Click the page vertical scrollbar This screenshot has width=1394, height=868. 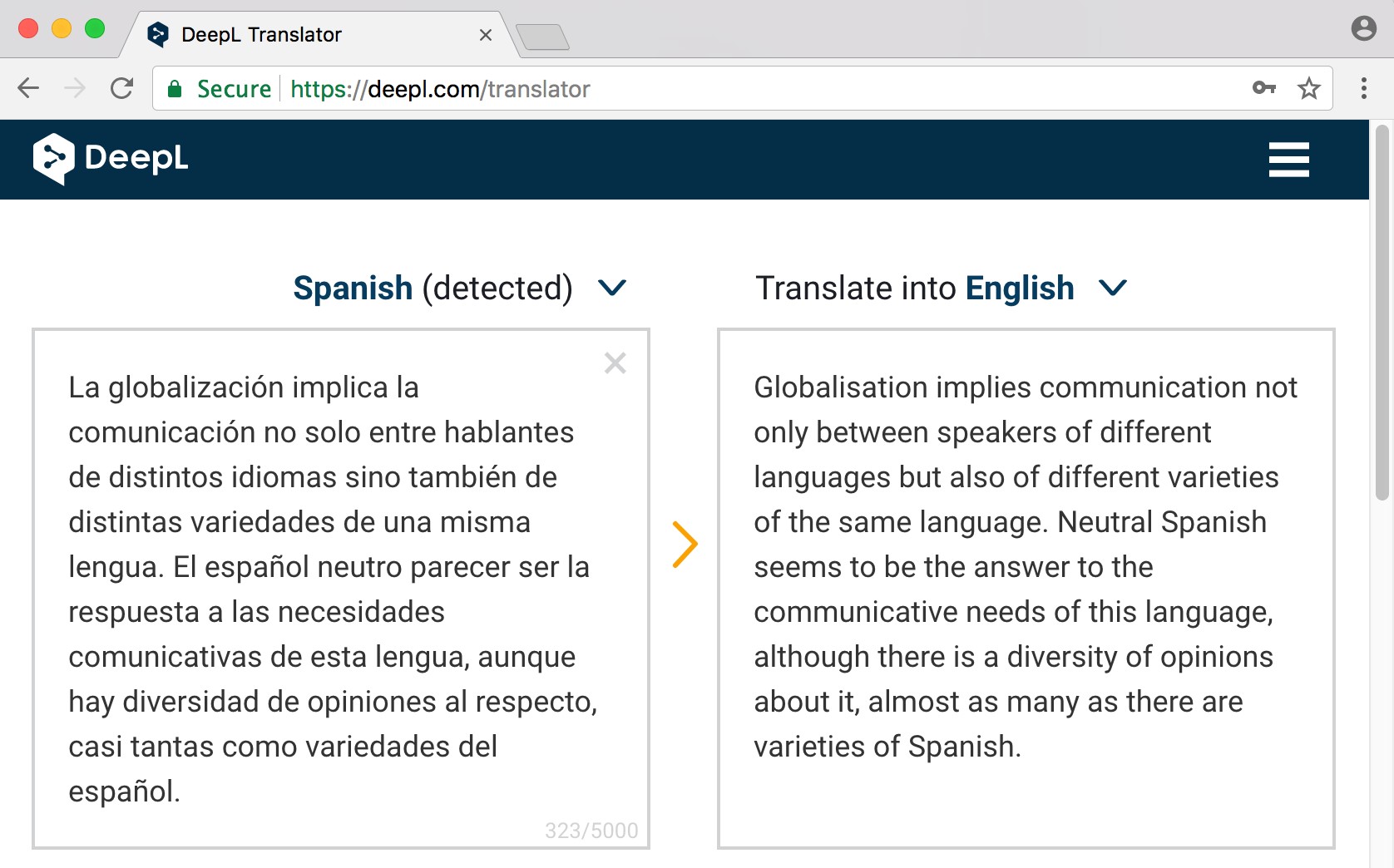click(1382, 313)
